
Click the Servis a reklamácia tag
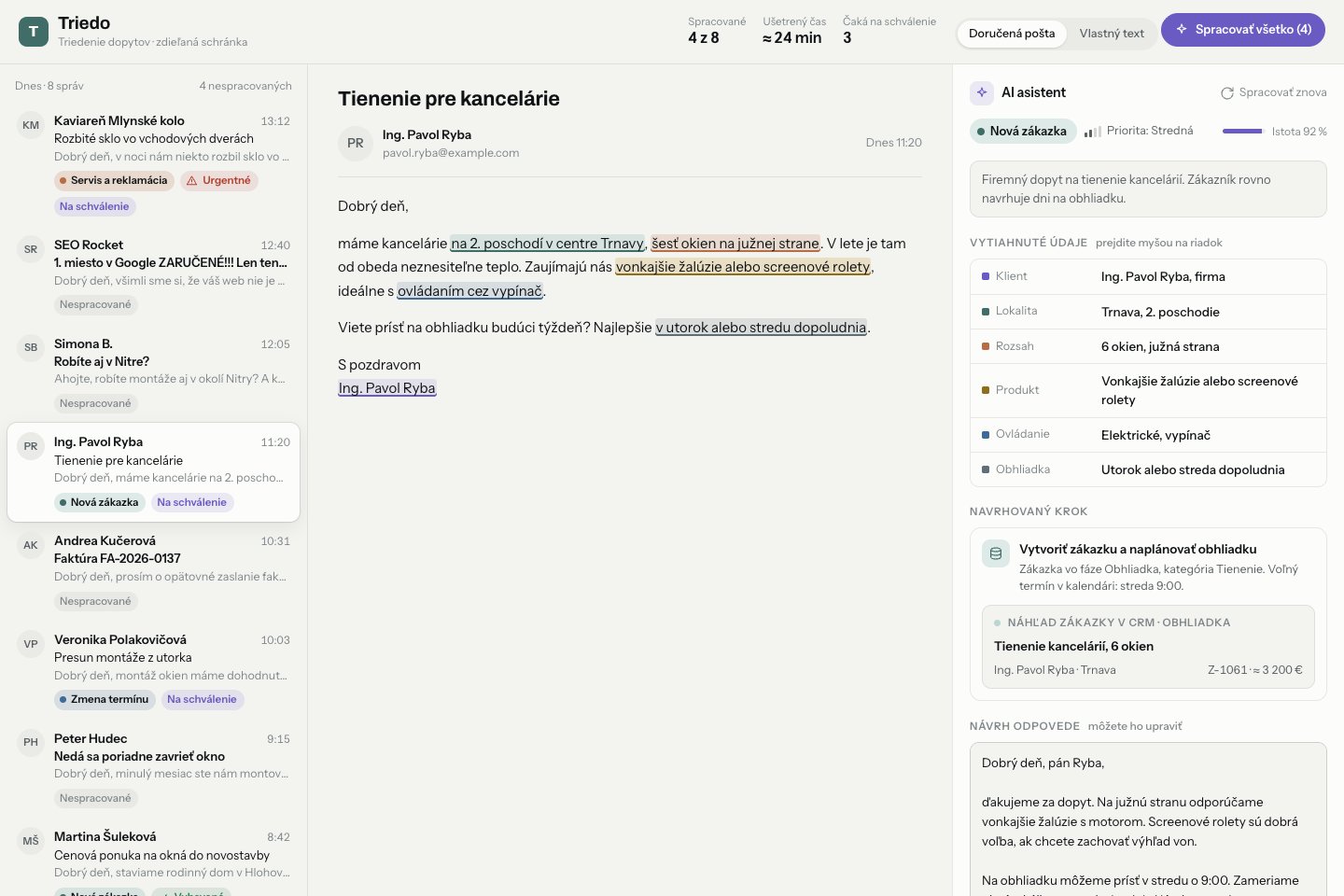[114, 181]
